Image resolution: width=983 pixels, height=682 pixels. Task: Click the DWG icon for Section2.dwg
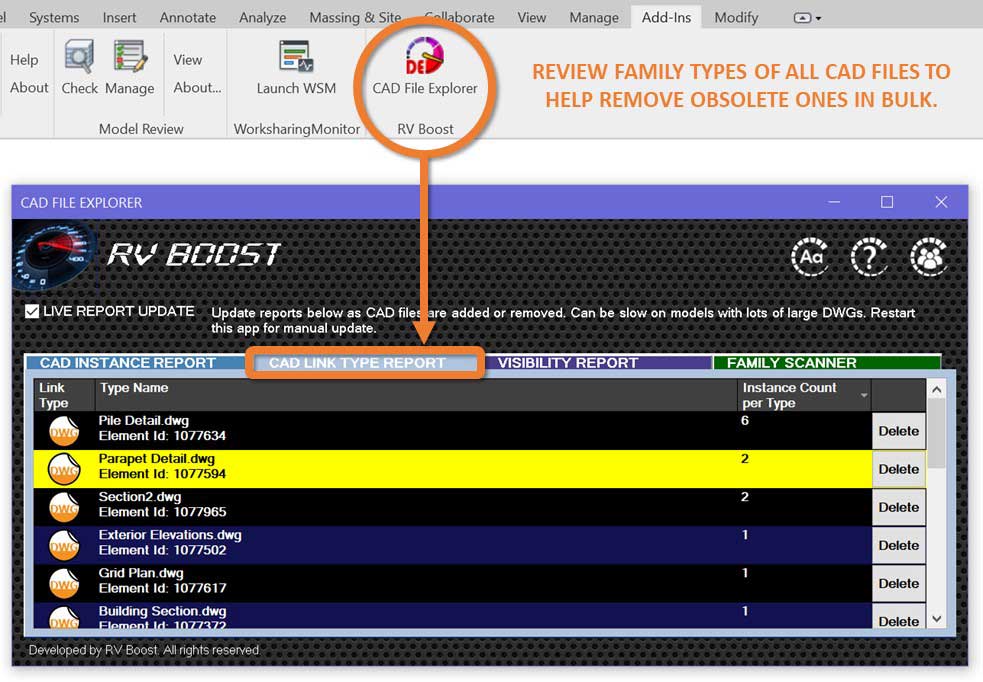point(65,507)
